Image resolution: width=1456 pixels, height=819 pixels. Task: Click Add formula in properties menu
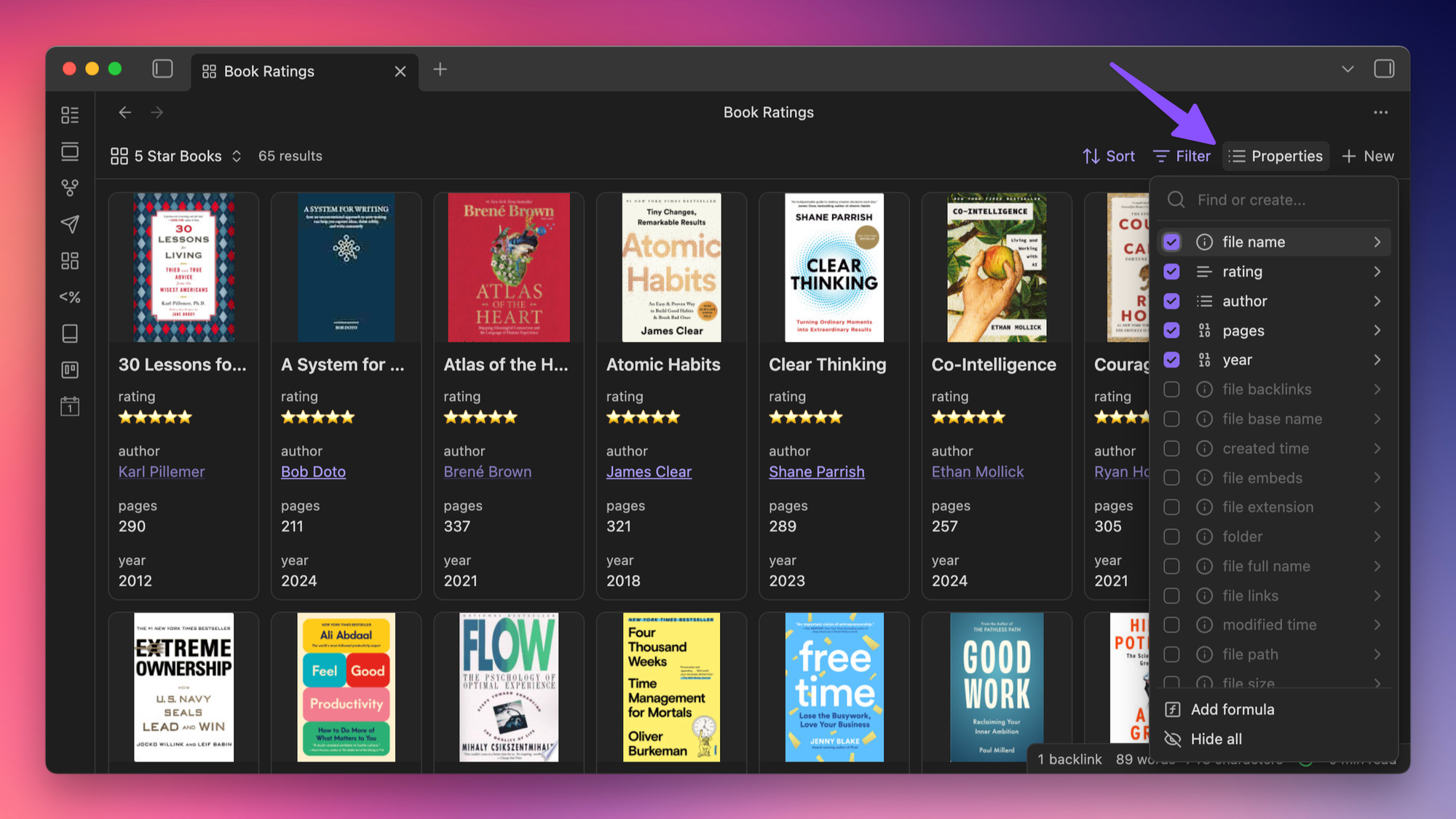[x=1232, y=709]
